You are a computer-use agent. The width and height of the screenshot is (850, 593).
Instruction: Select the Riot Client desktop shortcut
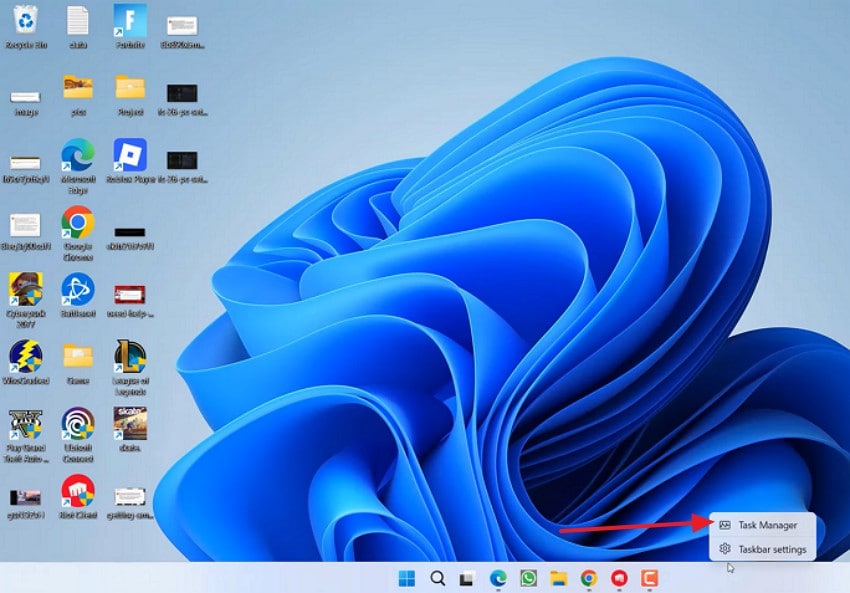click(78, 491)
